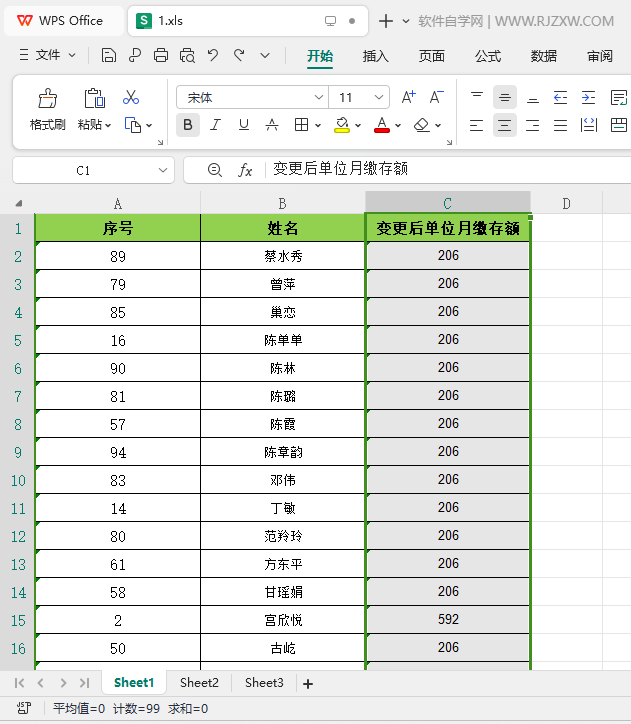Switch to the 数据 ribbon tab
This screenshot has height=724, width=631.
click(x=544, y=56)
